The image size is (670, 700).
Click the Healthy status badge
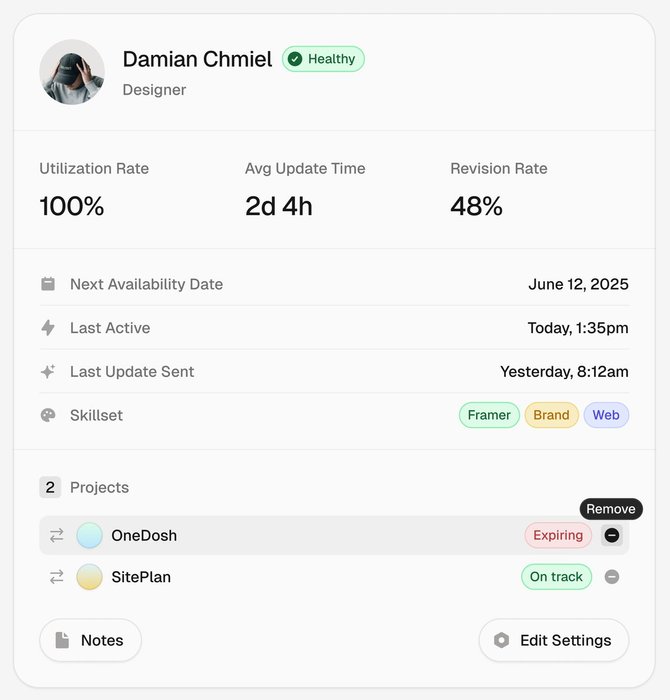coord(323,59)
